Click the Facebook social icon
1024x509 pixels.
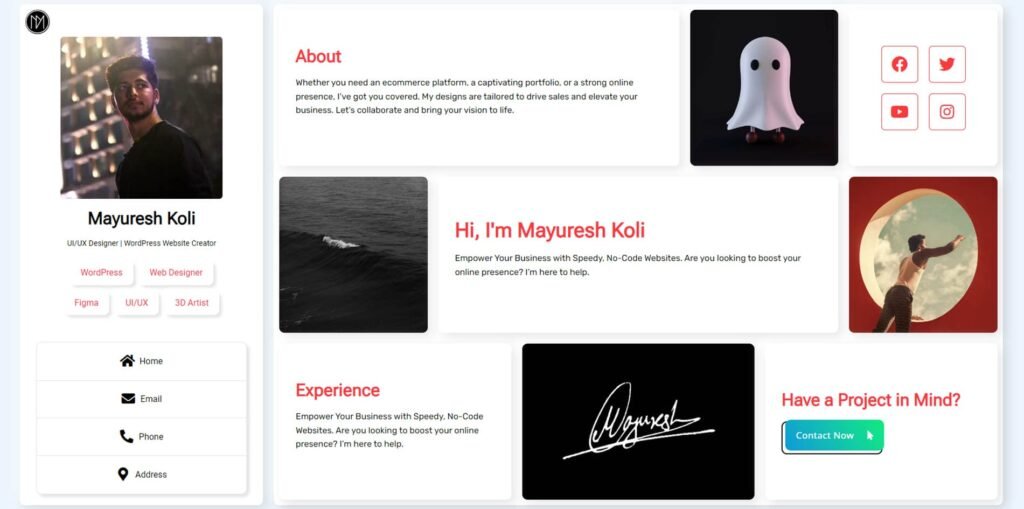(x=899, y=64)
